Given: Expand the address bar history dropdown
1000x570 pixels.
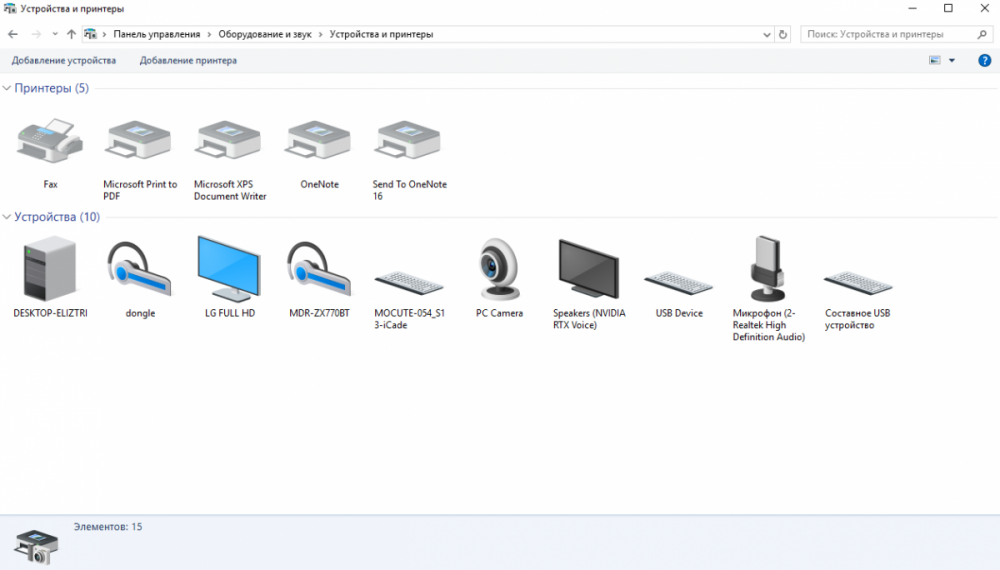Looking at the screenshot, I should click(766, 34).
